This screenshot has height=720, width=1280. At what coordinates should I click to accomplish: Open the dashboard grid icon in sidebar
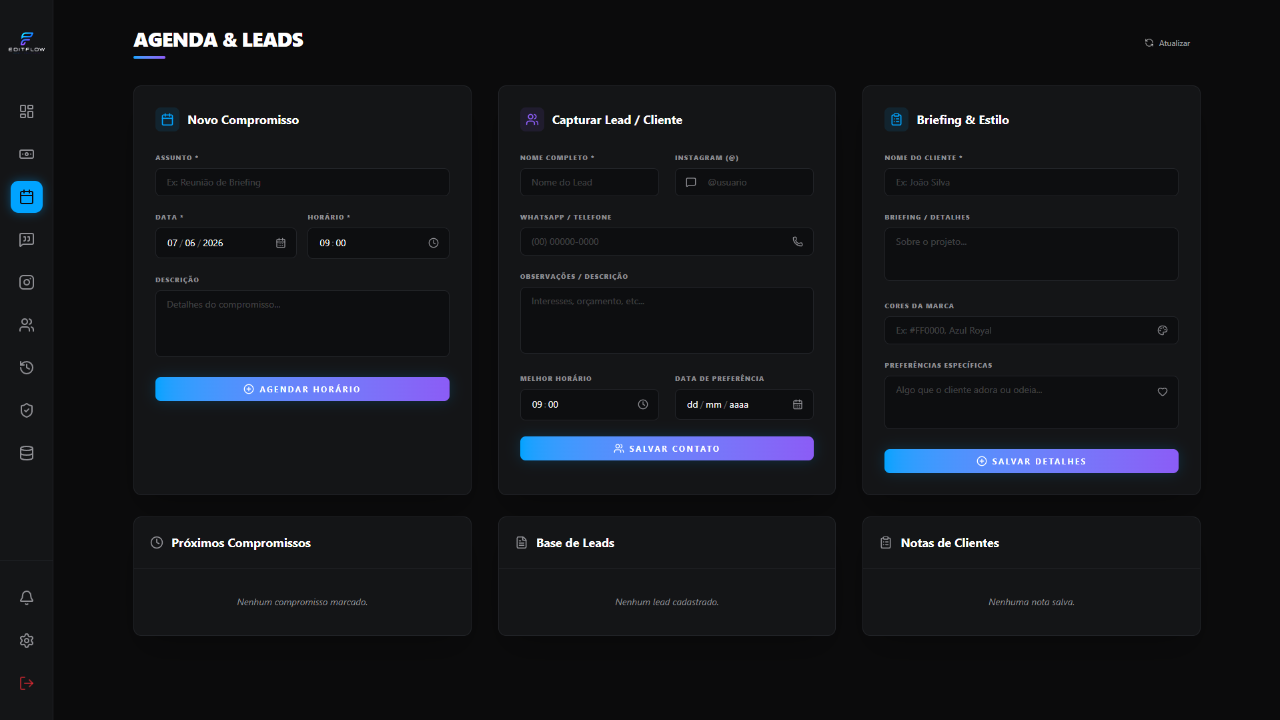click(x=27, y=111)
